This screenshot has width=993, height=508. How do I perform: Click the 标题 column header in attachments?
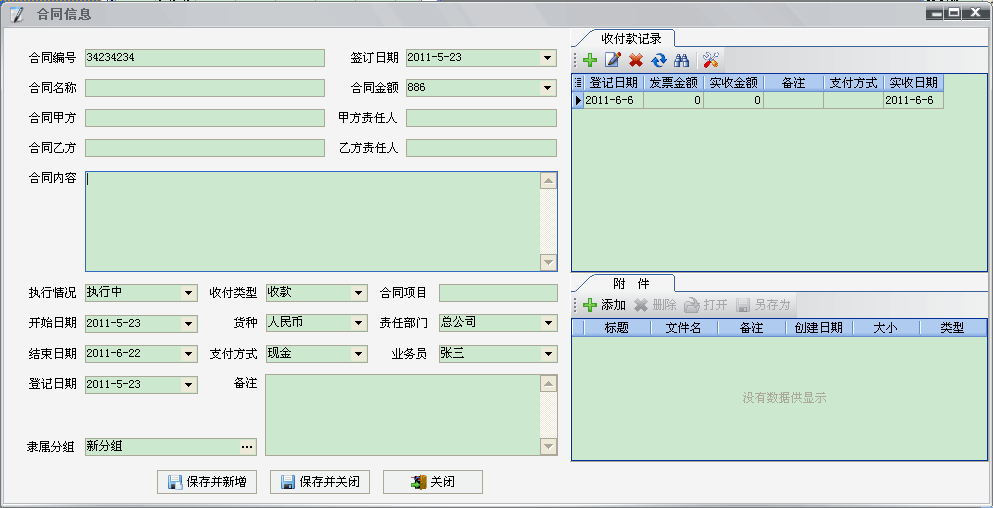coord(617,327)
